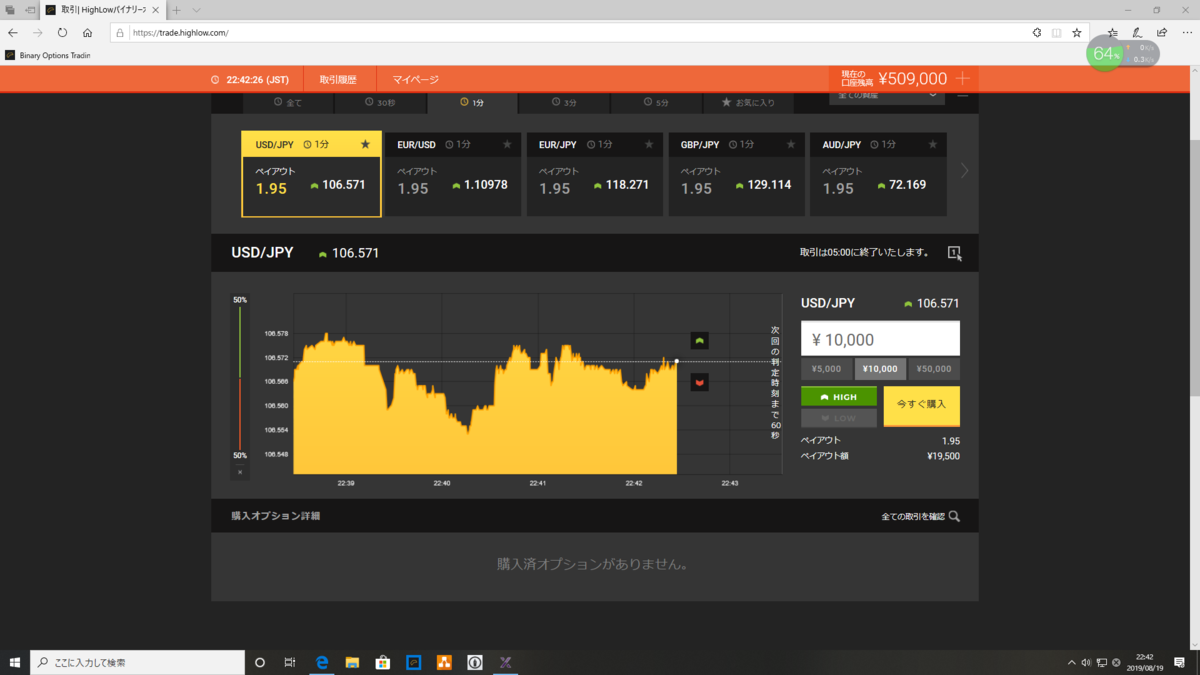Click the red down arrow chart marker
Viewport: 1200px width, 675px height.
point(700,382)
